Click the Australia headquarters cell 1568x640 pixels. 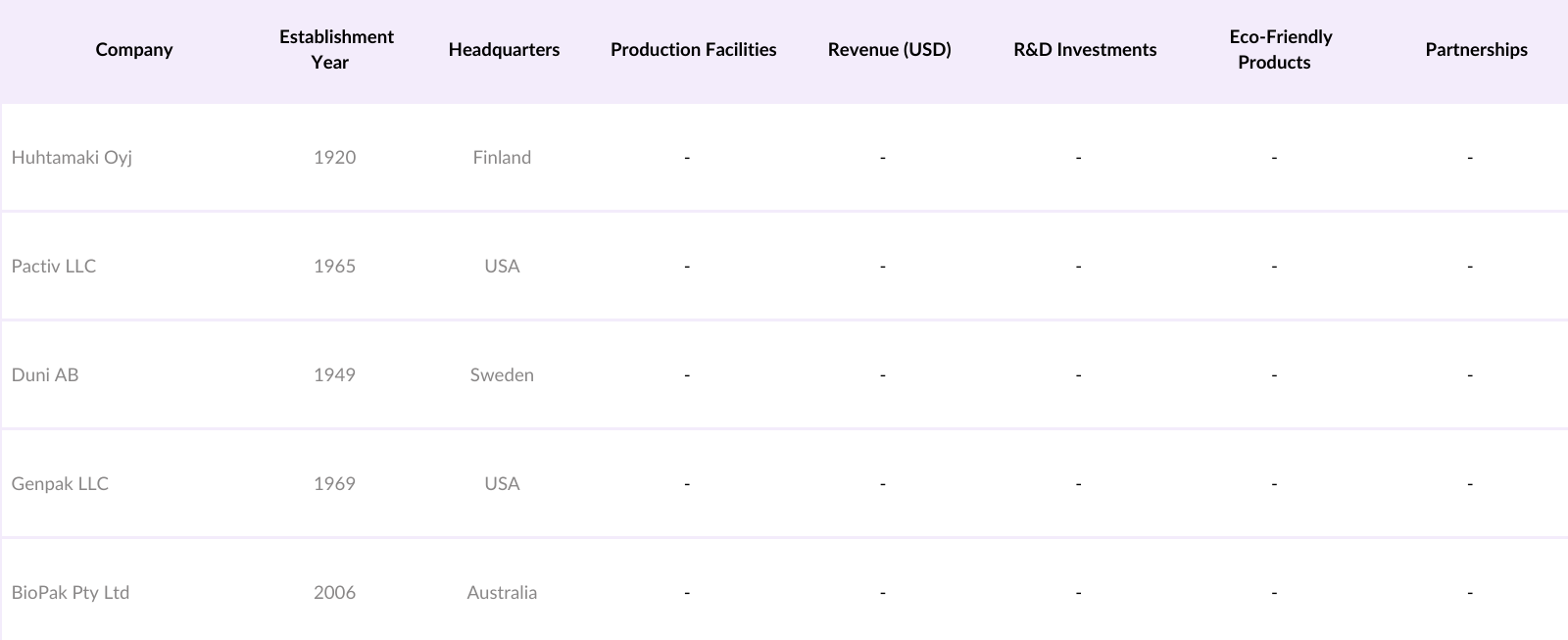502,593
